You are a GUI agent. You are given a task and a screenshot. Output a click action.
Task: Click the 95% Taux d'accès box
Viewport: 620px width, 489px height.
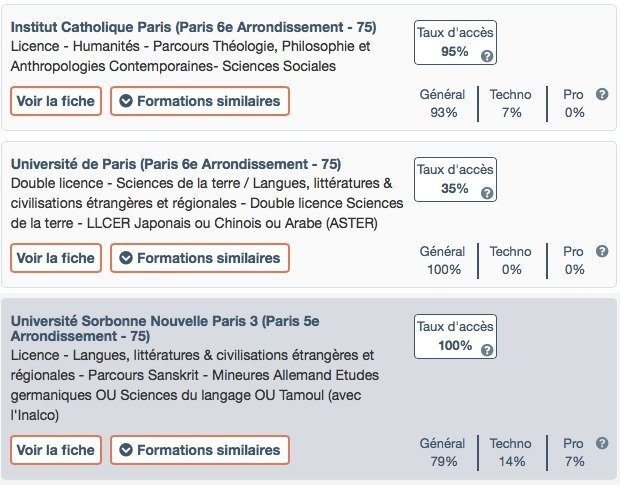(x=455, y=42)
